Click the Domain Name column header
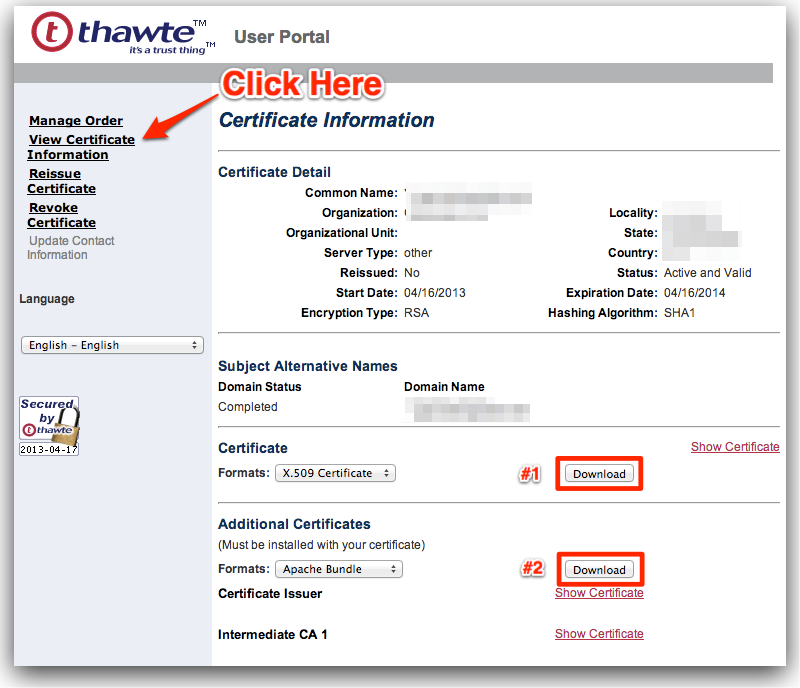 click(444, 387)
